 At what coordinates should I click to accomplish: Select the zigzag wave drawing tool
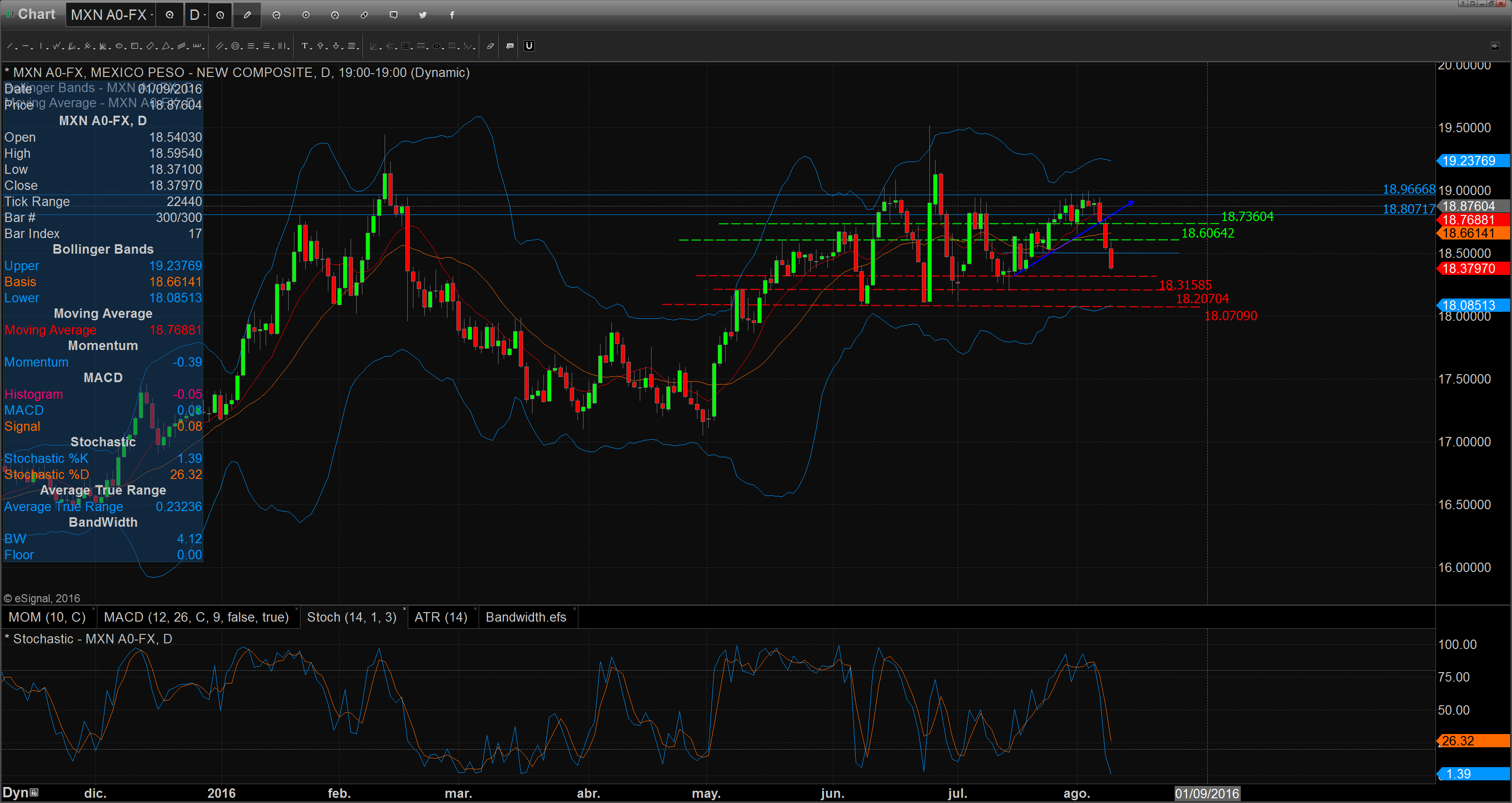56,46
